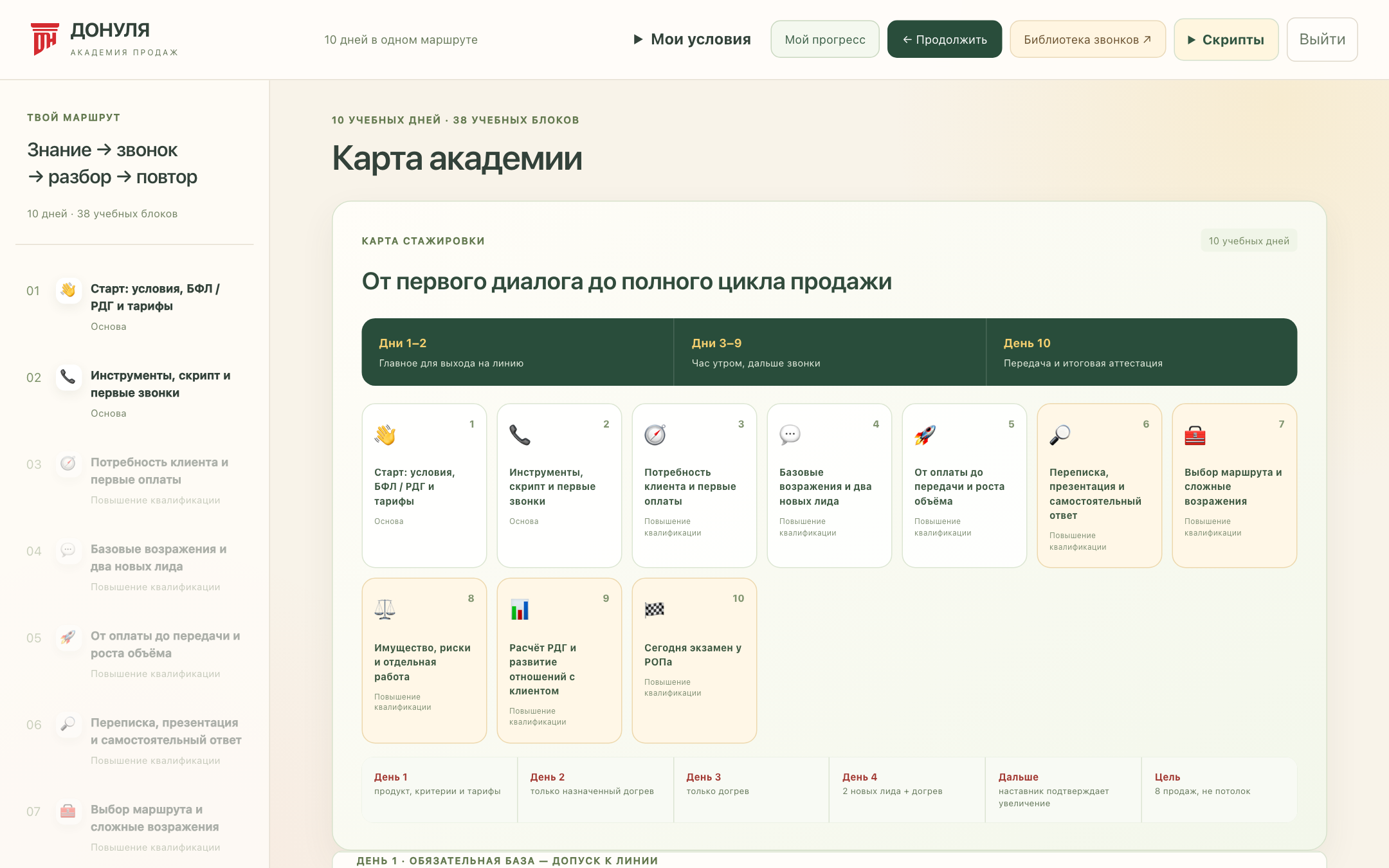The width and height of the screenshot is (1389, 868).
Task: Click the compass icon in sidebar item 03
Action: (68, 464)
